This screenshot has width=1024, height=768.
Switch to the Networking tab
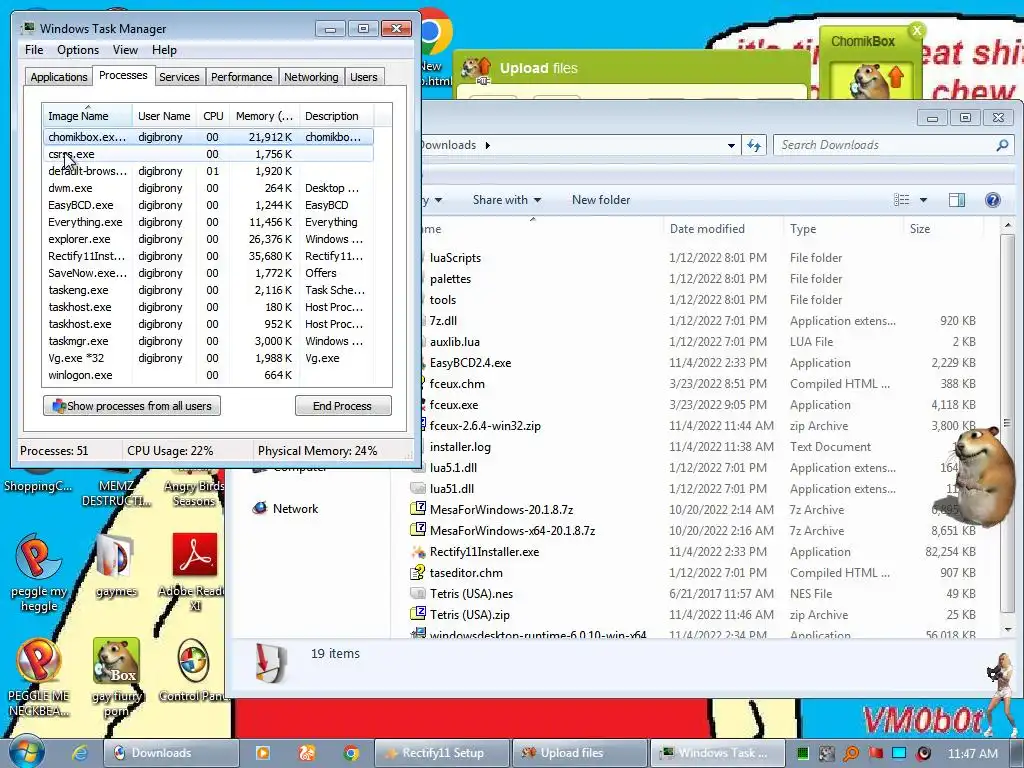click(x=311, y=77)
